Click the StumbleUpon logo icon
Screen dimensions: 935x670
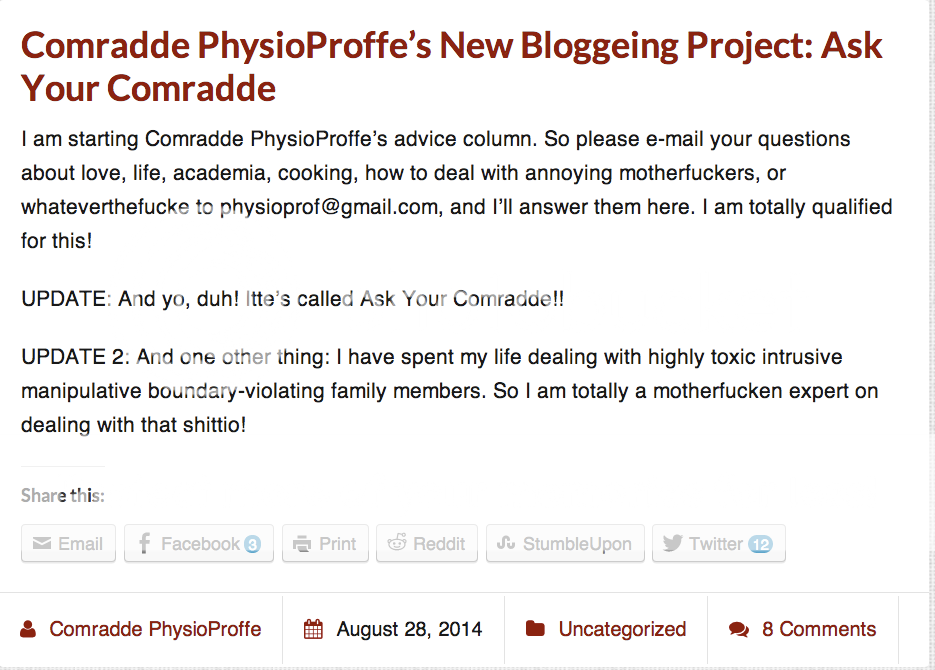coord(506,543)
